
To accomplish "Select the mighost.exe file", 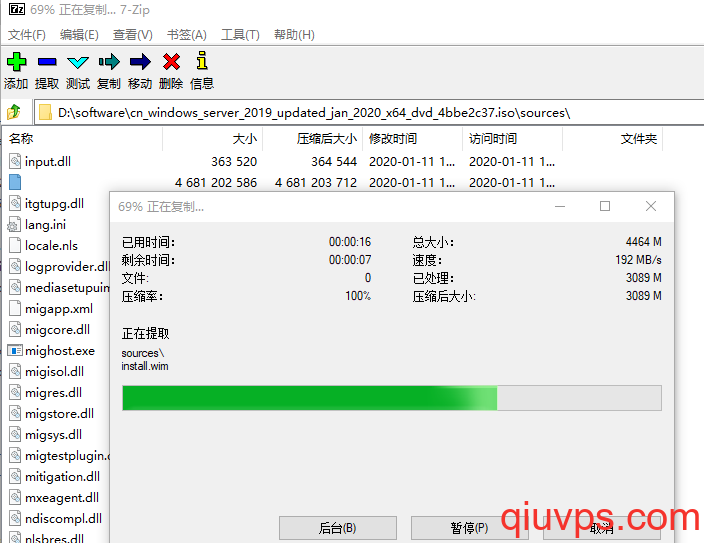I will pos(60,351).
